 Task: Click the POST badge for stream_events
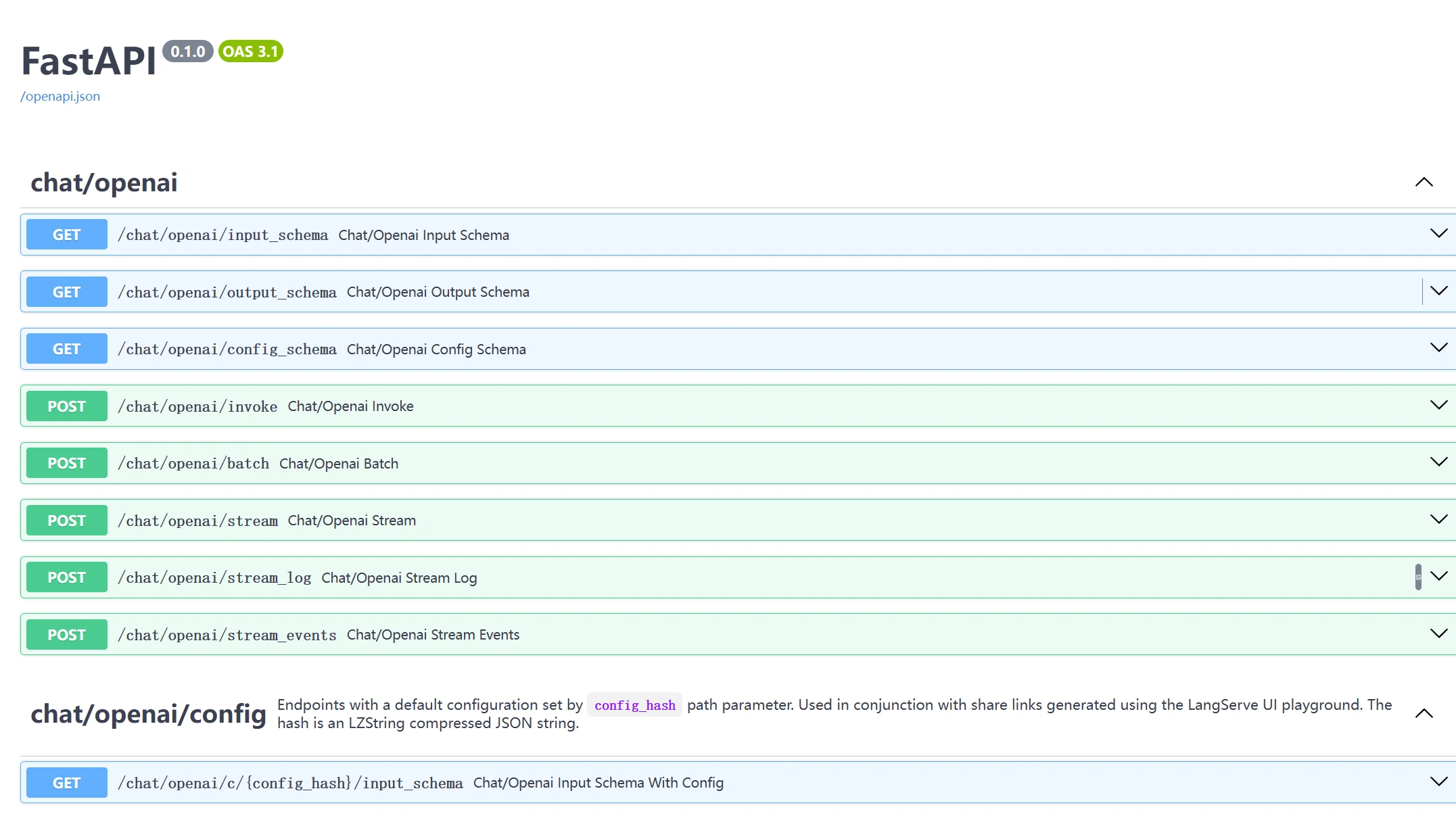(66, 635)
